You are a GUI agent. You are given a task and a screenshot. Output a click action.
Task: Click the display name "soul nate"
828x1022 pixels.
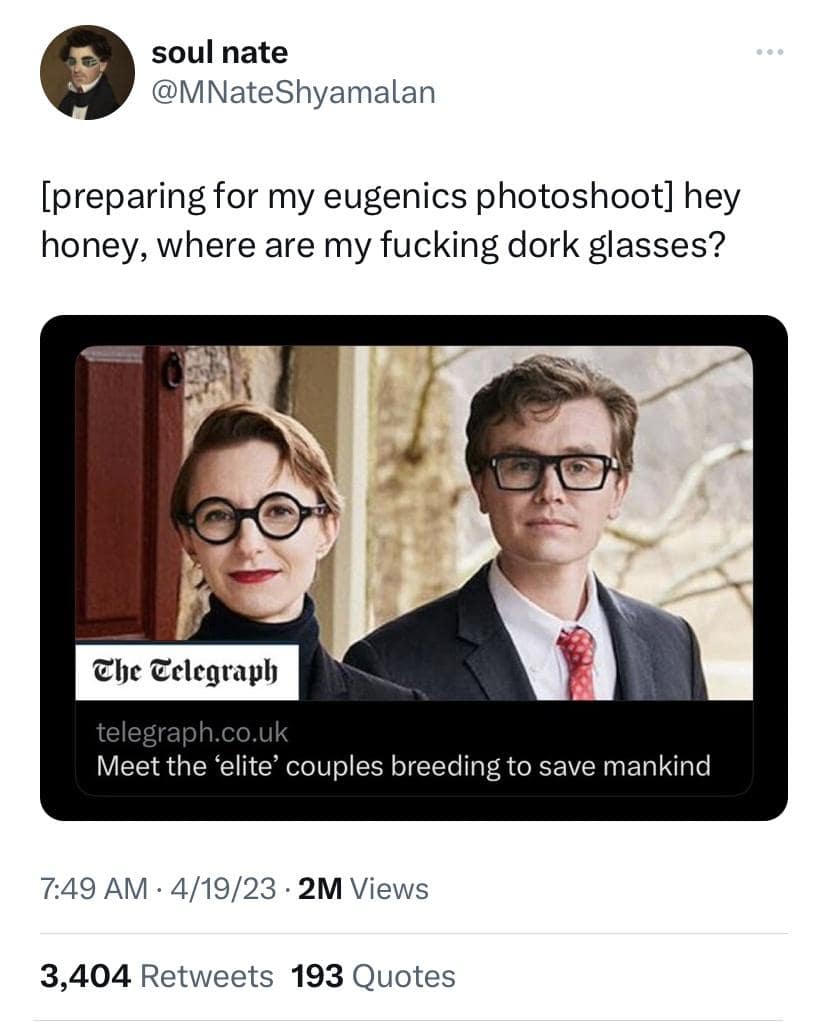219,52
